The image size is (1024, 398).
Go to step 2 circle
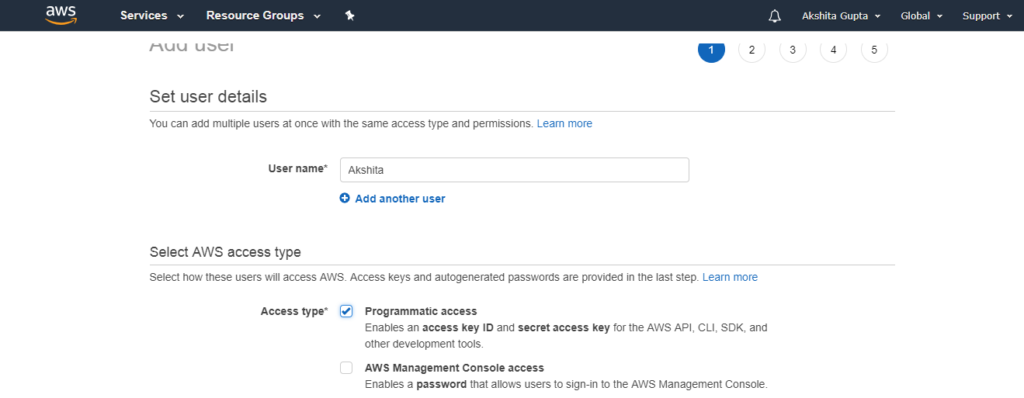[x=752, y=50]
